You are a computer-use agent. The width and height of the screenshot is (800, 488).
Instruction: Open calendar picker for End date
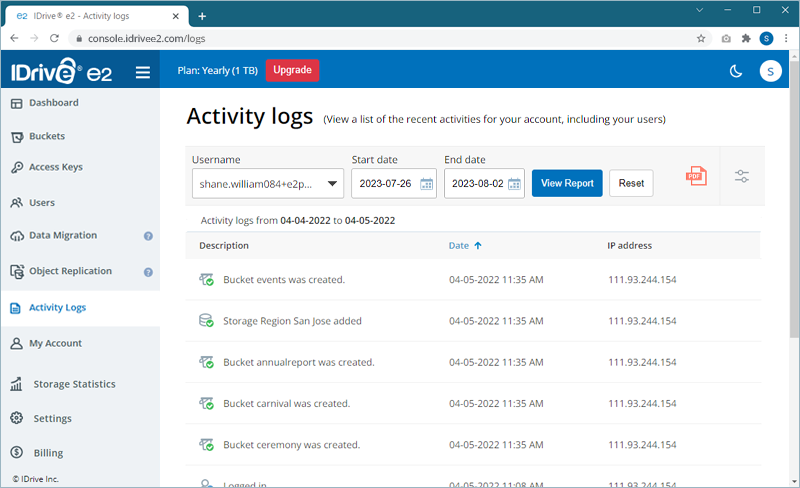click(514, 184)
